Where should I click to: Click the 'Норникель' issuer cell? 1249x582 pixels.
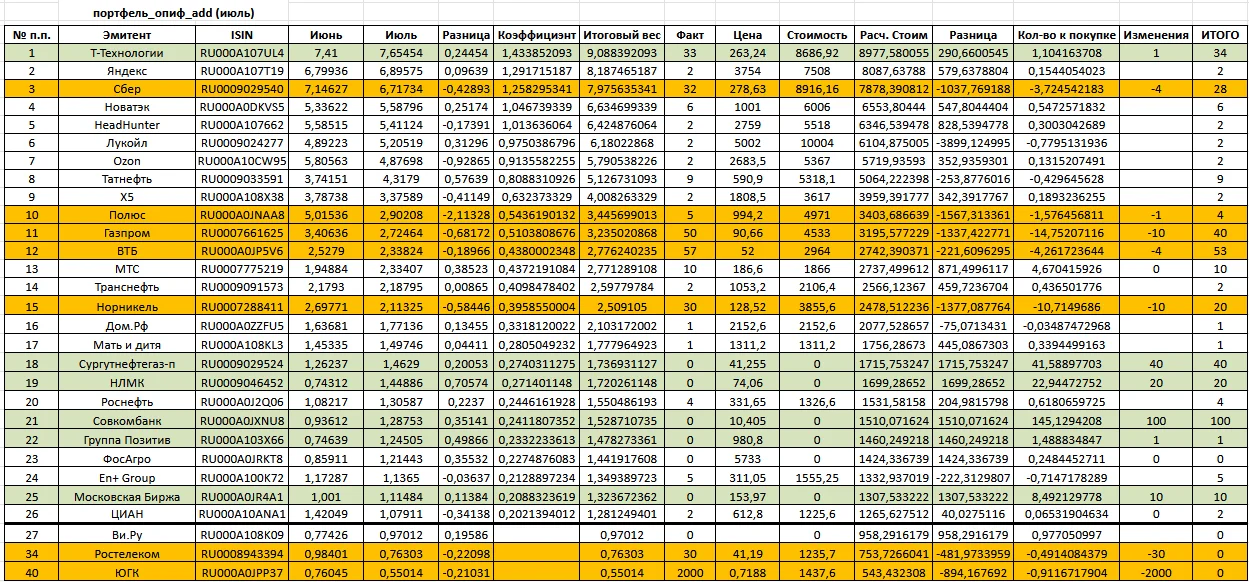(127, 308)
